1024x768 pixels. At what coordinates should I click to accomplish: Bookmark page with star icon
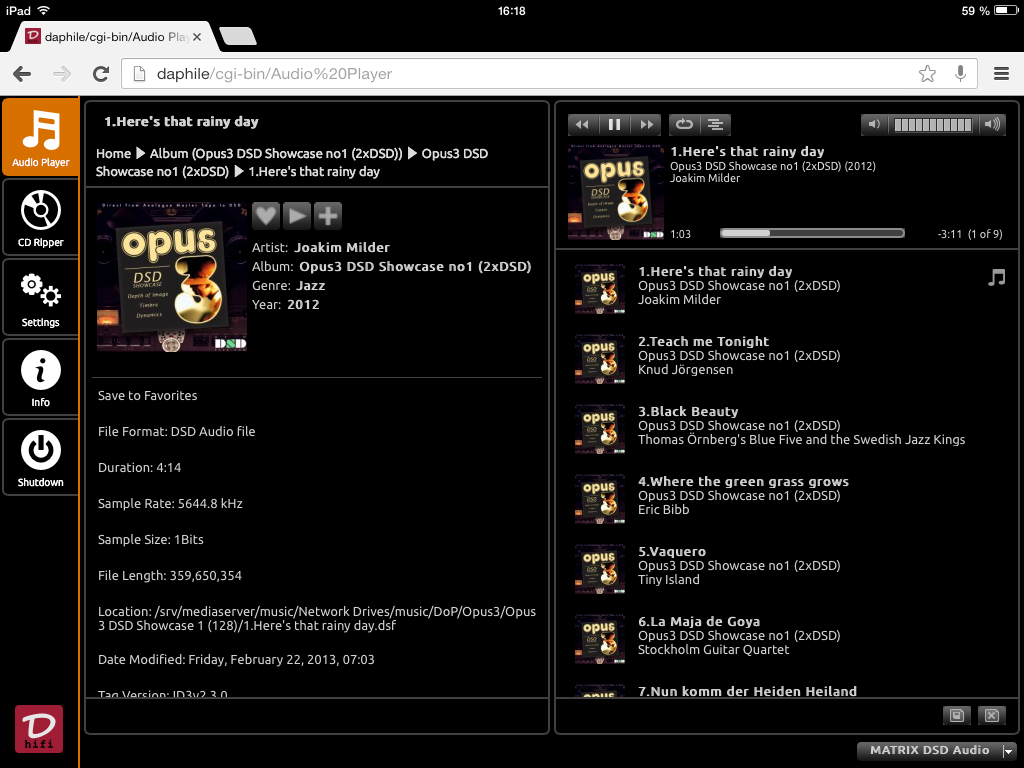927,74
